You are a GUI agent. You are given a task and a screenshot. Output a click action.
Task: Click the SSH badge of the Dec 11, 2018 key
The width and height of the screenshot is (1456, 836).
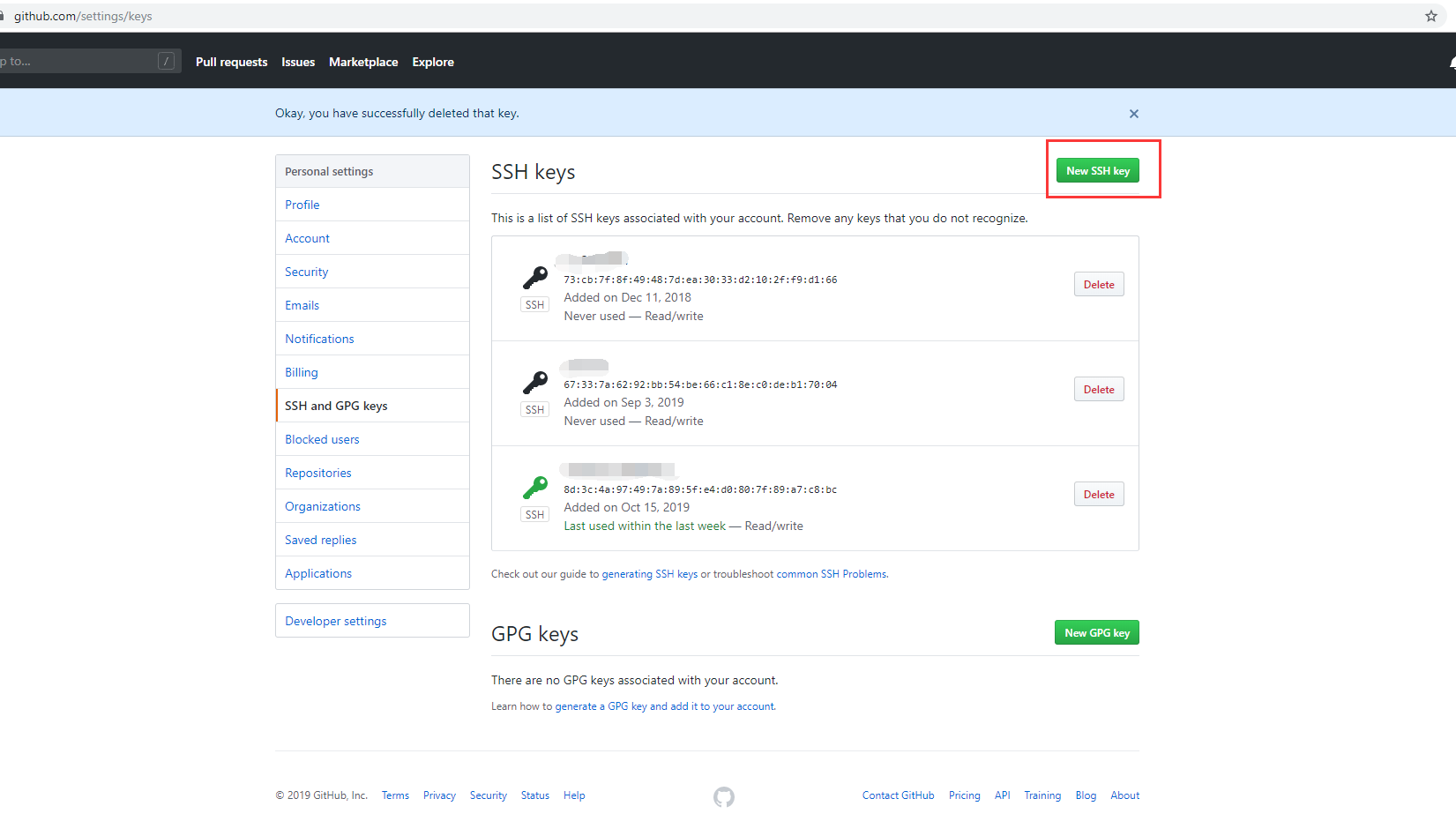click(535, 305)
